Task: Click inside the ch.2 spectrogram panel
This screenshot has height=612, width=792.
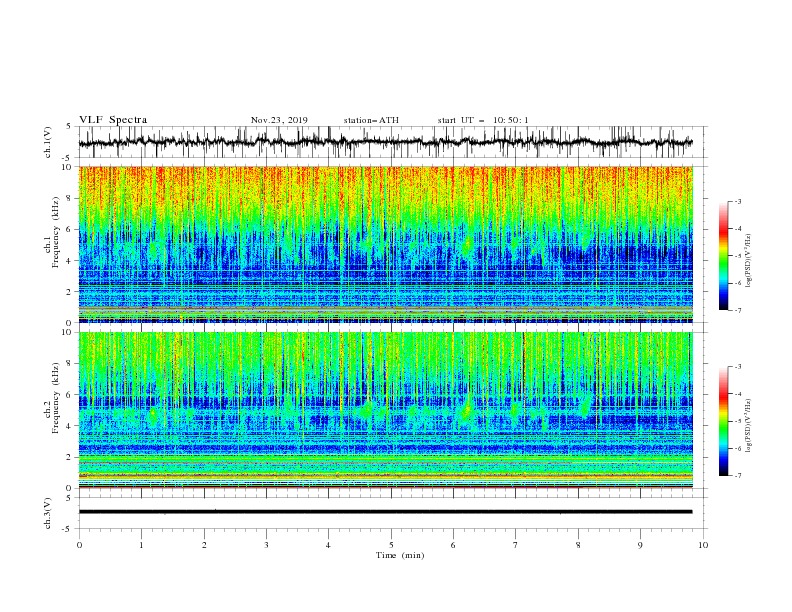Action: pyautogui.click(x=385, y=410)
